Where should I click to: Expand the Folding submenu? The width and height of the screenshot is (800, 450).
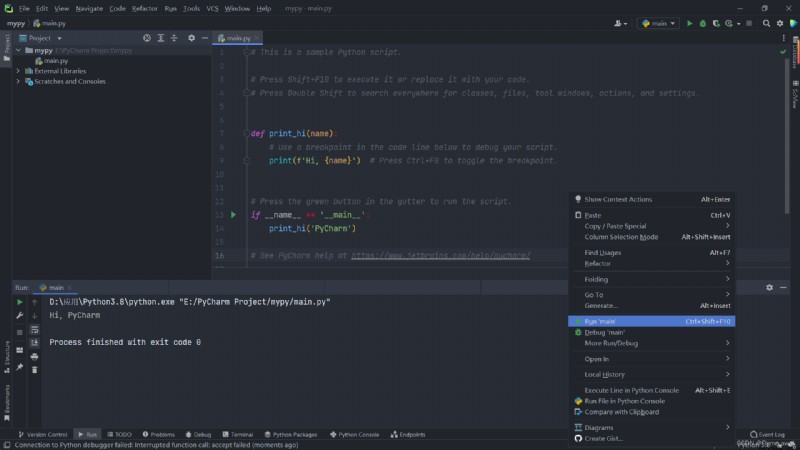click(x=652, y=280)
